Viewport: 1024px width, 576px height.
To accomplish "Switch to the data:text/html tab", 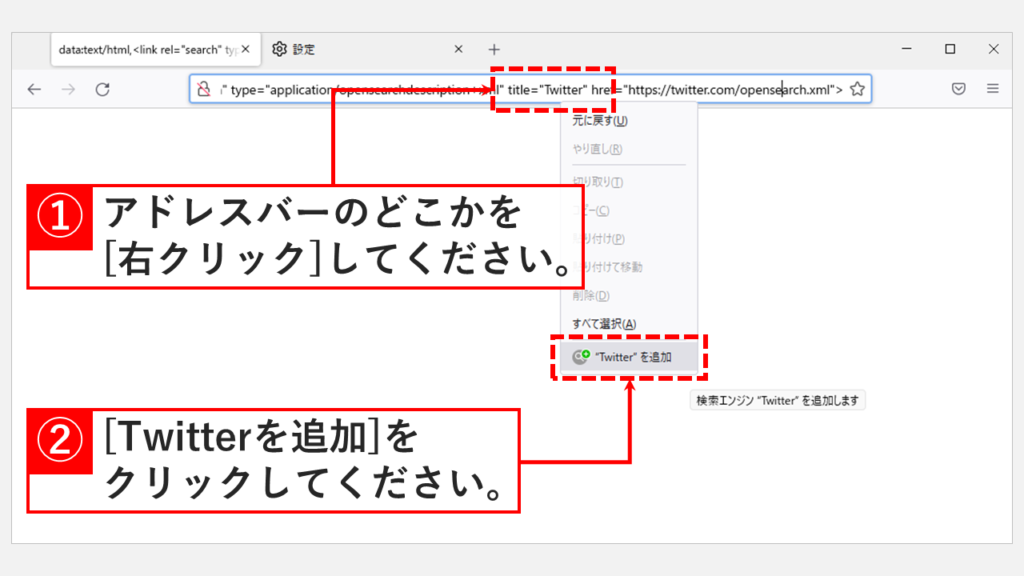I will 152,49.
